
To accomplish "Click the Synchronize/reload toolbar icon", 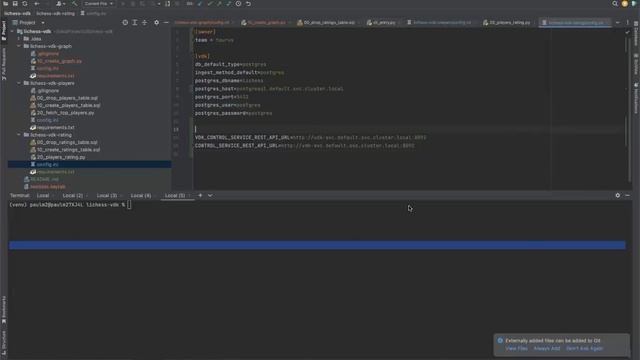I will [x=24, y=4].
